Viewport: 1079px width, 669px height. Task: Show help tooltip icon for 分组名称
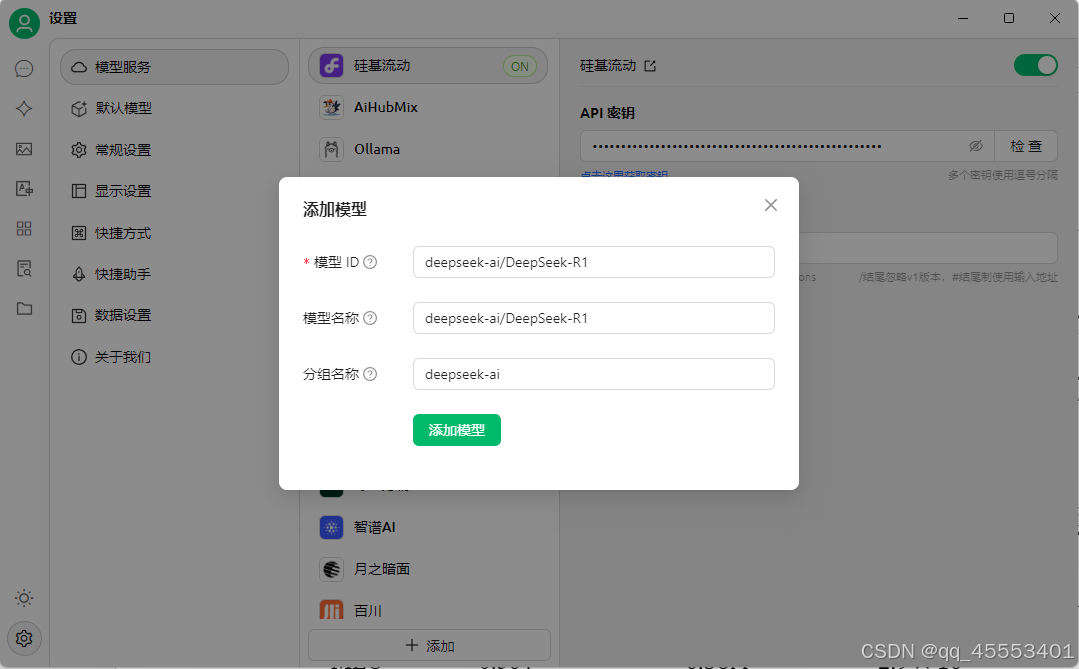(x=370, y=374)
